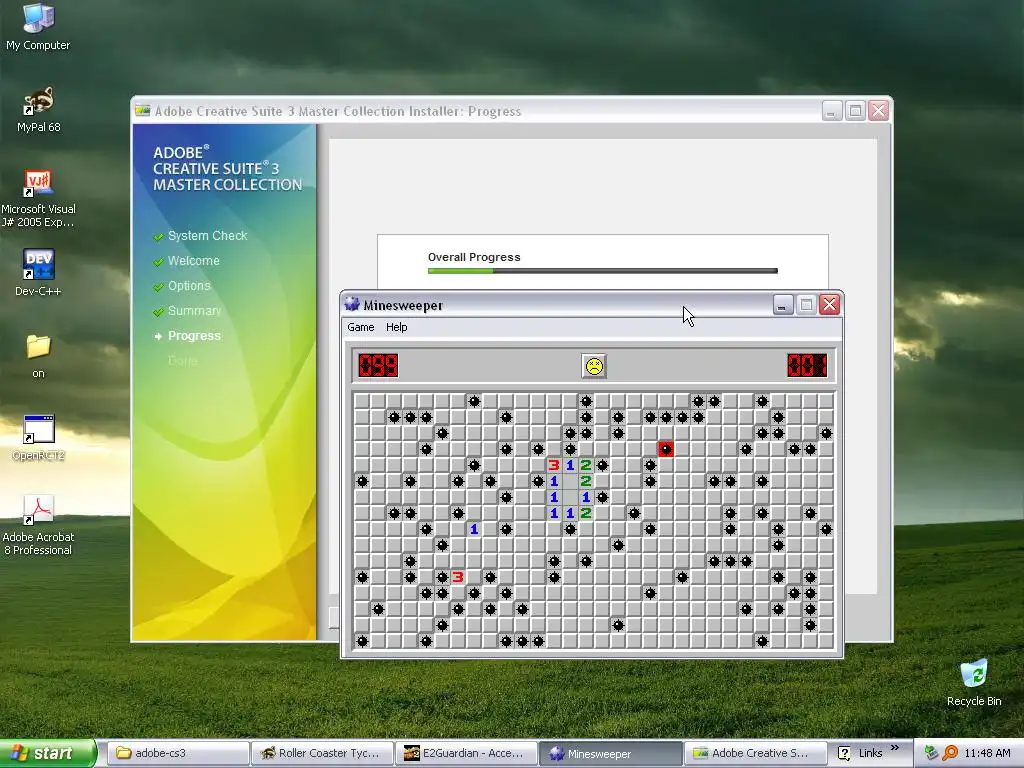
Task: Launch MyPal 68 browser shortcut
Action: [x=38, y=110]
